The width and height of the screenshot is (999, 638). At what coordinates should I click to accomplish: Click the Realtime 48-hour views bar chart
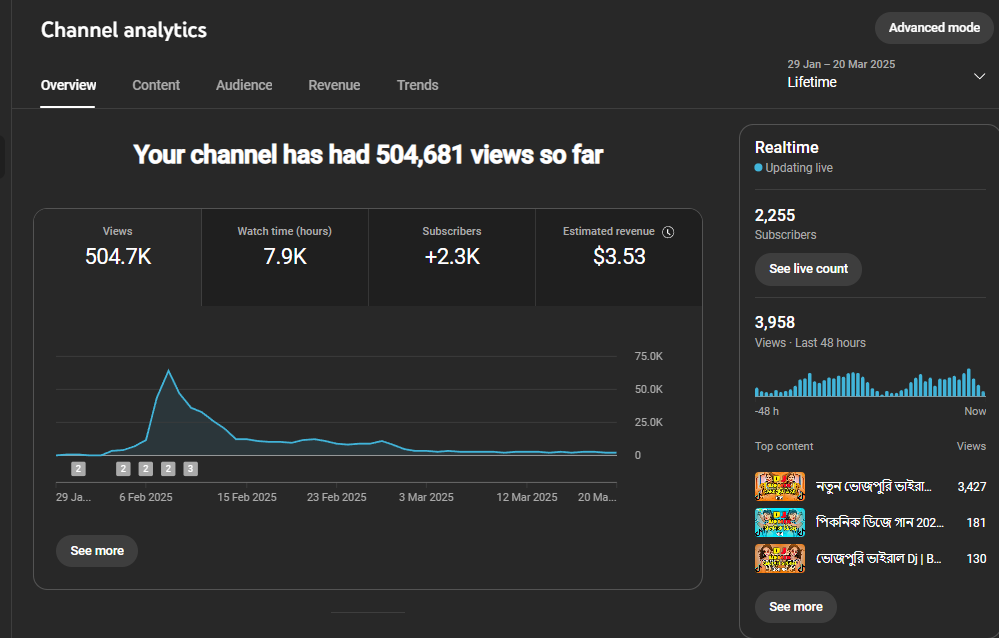click(869, 384)
